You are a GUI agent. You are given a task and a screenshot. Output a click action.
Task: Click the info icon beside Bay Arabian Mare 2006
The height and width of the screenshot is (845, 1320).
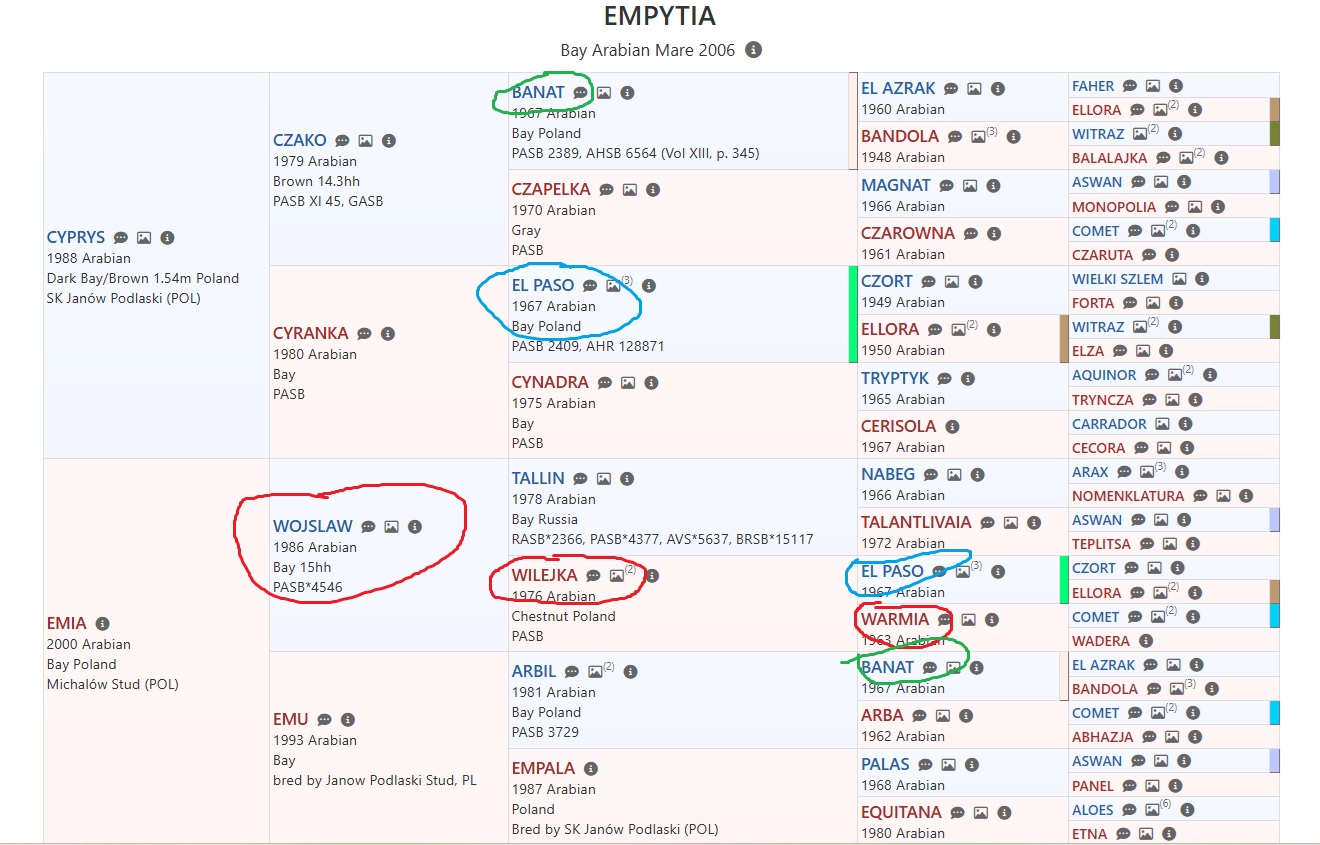tap(754, 50)
